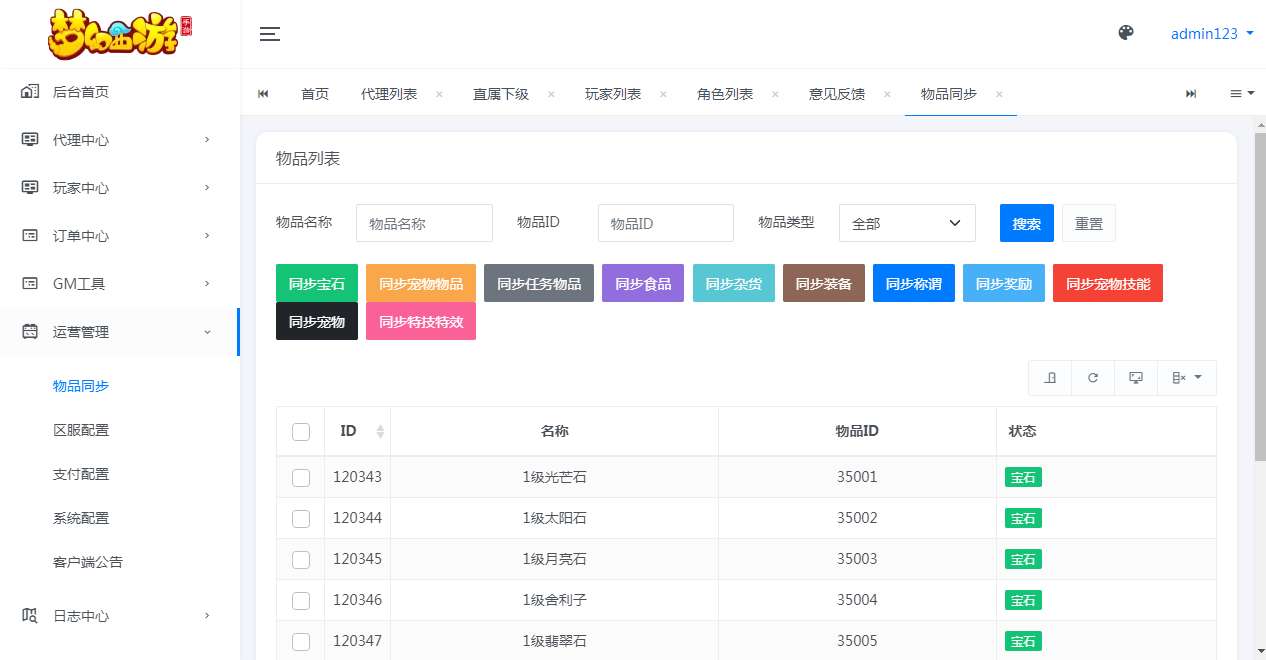Trigger 同步宝石 sync

click(x=316, y=283)
